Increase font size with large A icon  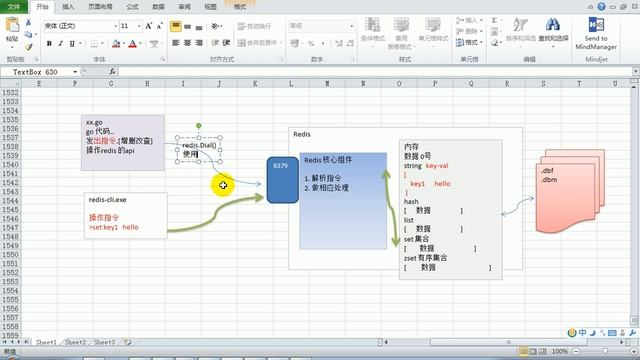(149, 26)
